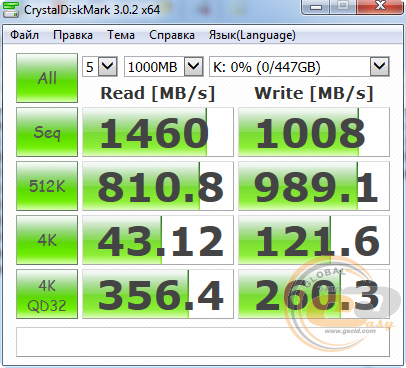Click the 4K QD32 read result 356.4
Screen dimensions: 406x368
[x=158, y=294]
